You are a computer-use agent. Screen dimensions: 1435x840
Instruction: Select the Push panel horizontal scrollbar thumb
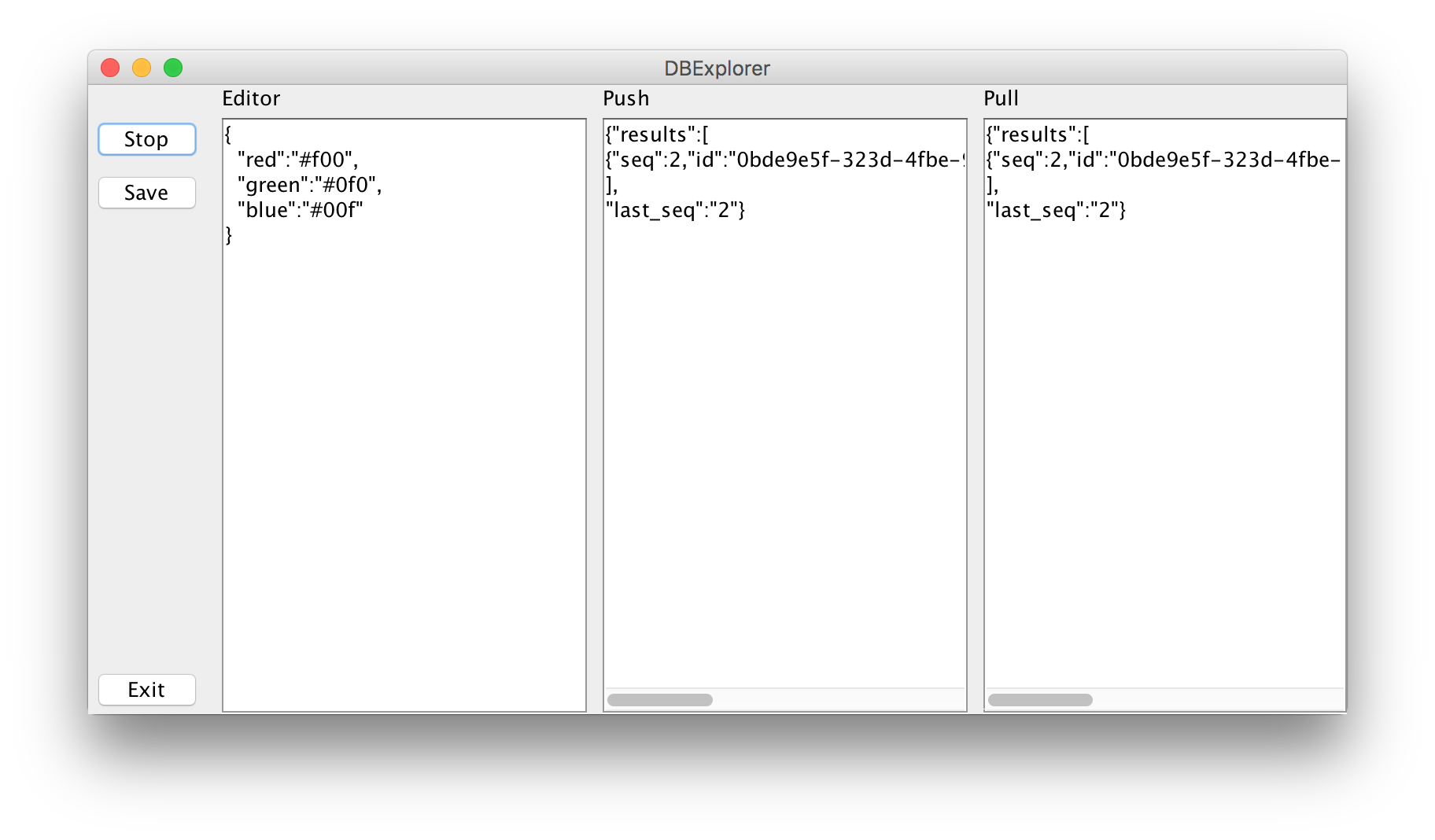pos(660,700)
